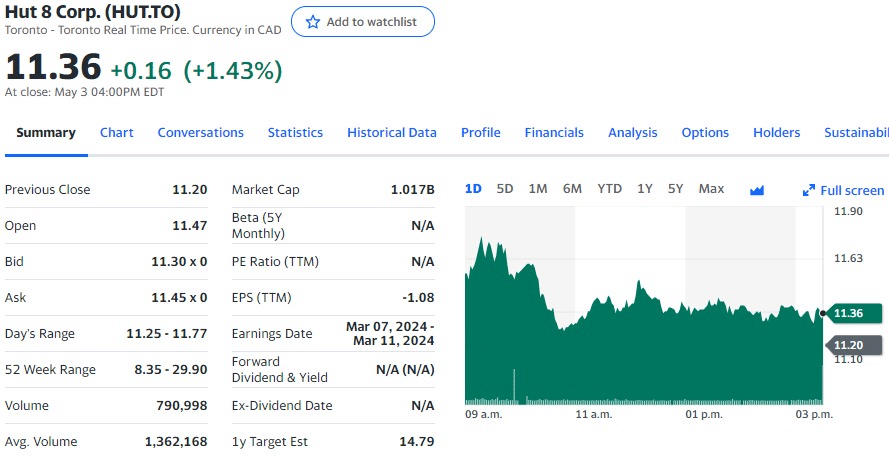
Task: Go to the Statistics tab
Action: click(295, 133)
